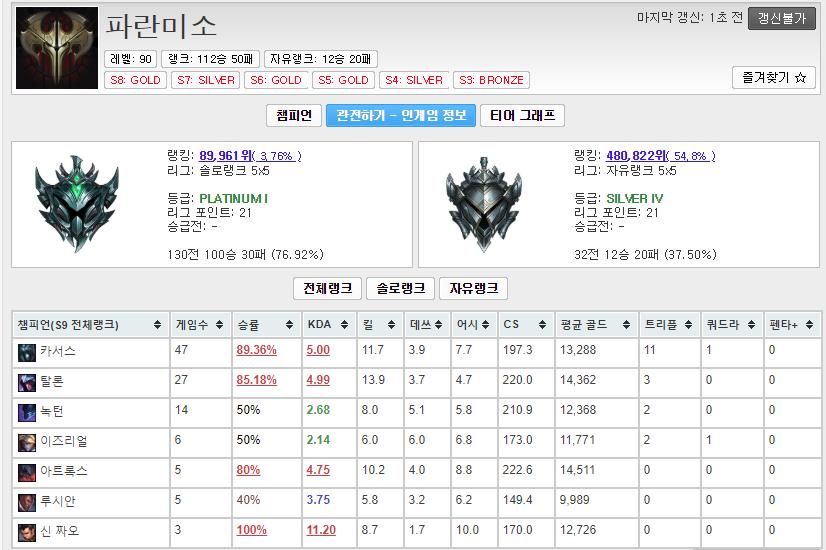Sort table by 승률 column
This screenshot has height=550, width=826.
[266, 325]
